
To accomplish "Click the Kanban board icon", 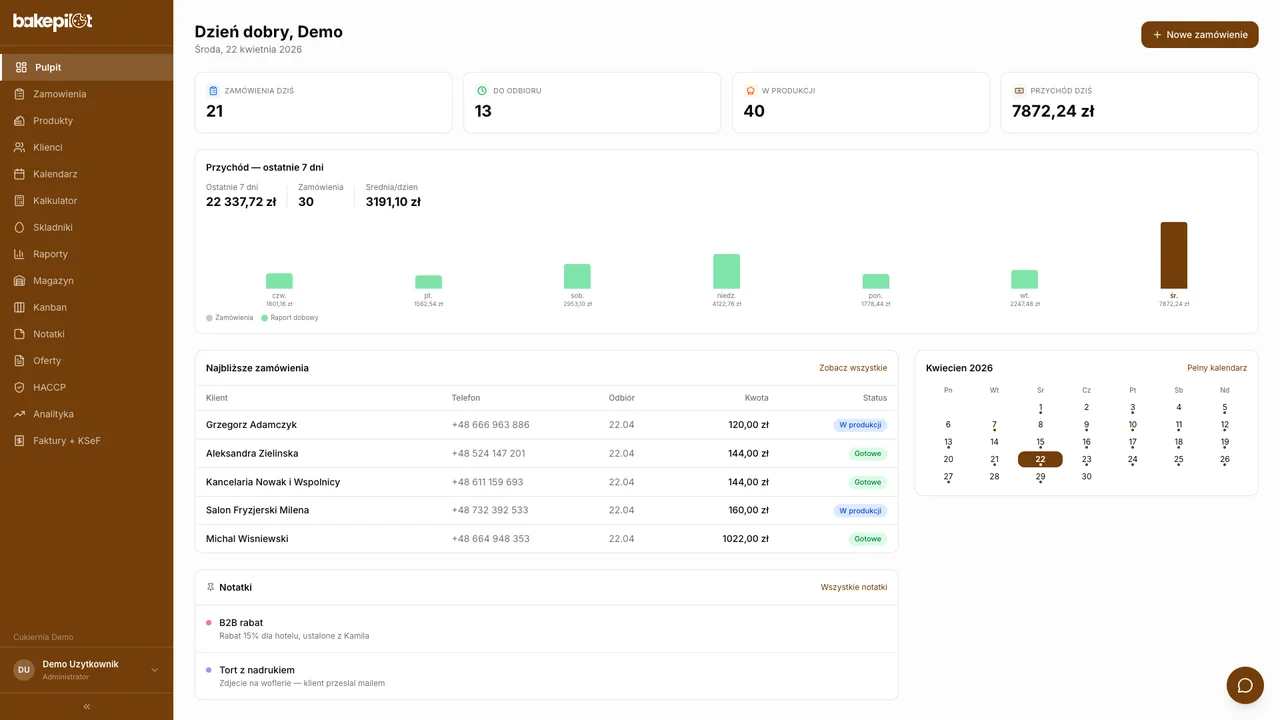I will (19, 307).
